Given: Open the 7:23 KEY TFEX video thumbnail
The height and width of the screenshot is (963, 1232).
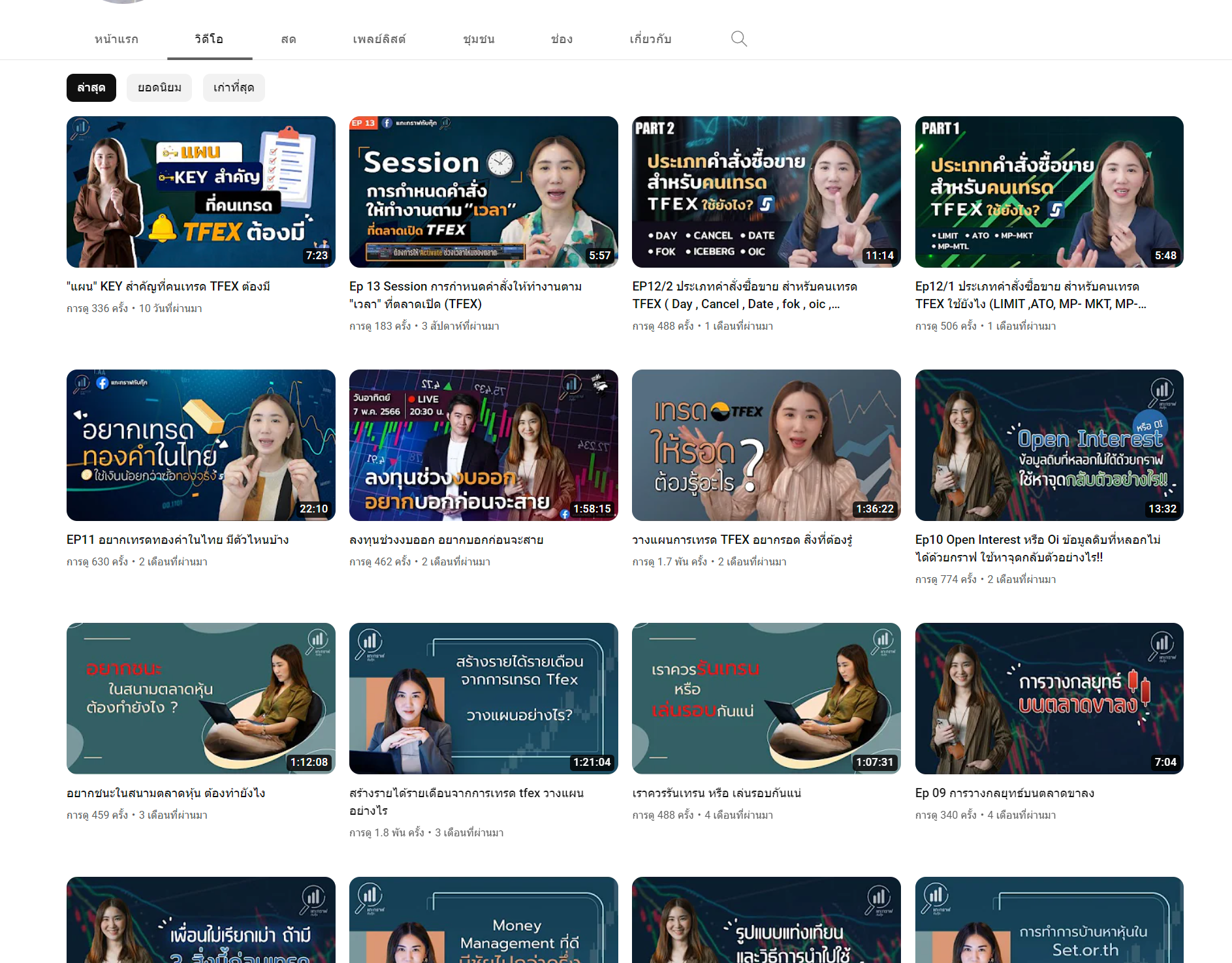Looking at the screenshot, I should coord(201,192).
